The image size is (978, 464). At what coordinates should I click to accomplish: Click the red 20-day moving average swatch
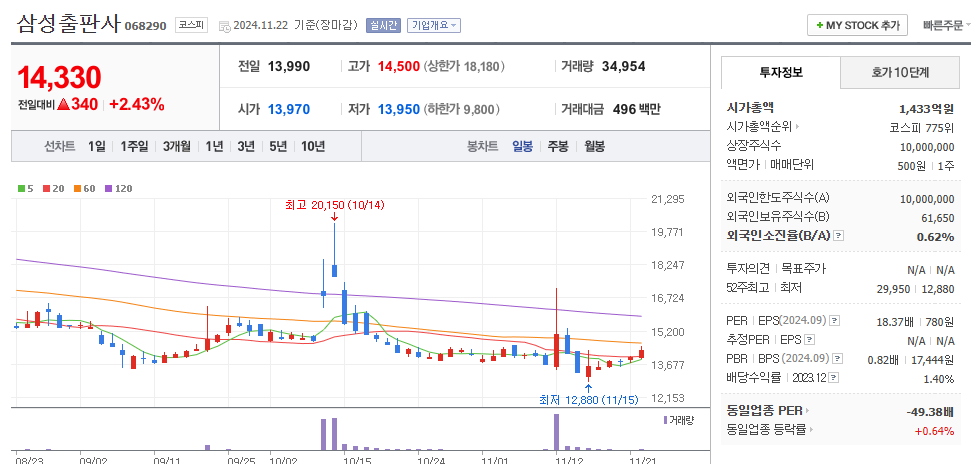(46, 188)
